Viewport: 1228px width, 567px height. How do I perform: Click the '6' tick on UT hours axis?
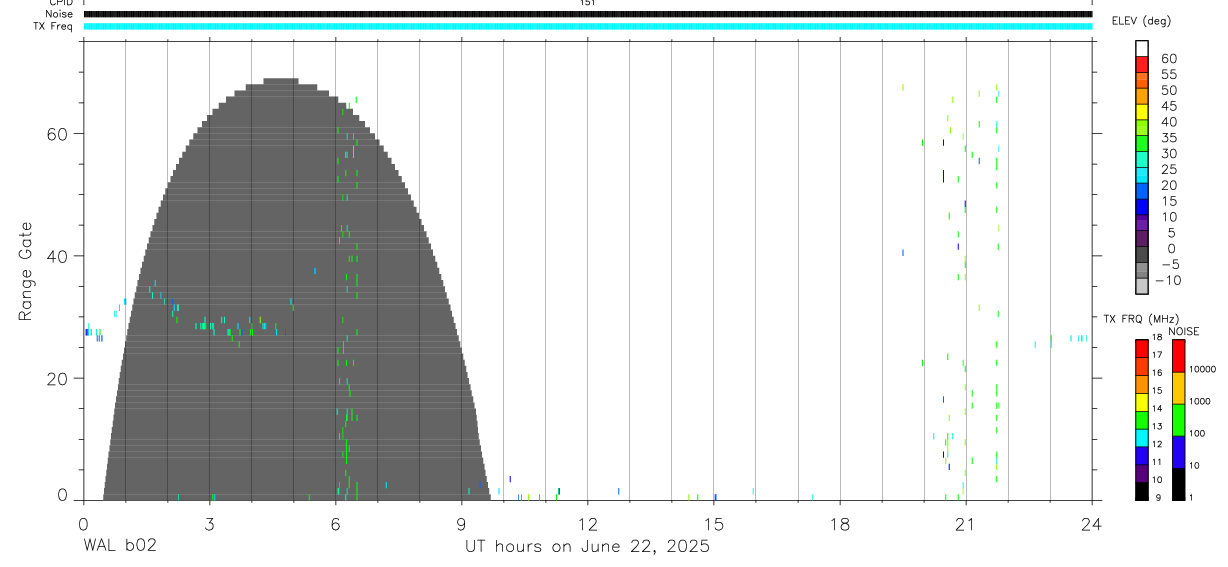point(336,523)
